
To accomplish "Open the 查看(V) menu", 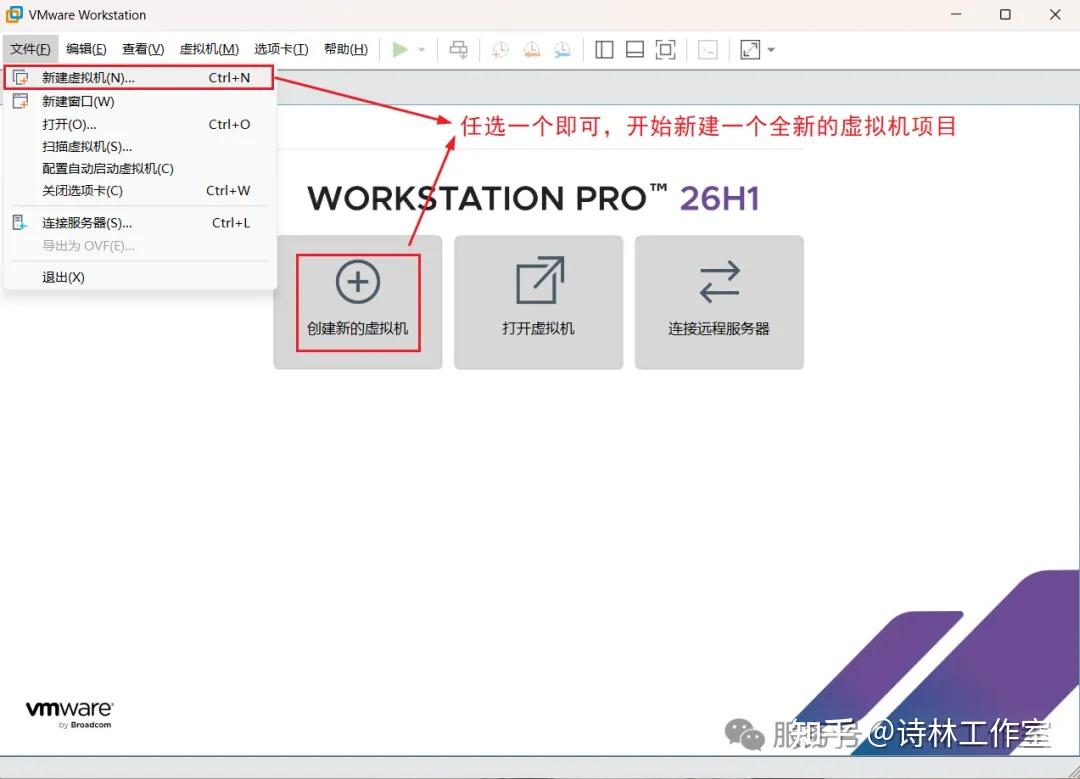I will point(143,49).
